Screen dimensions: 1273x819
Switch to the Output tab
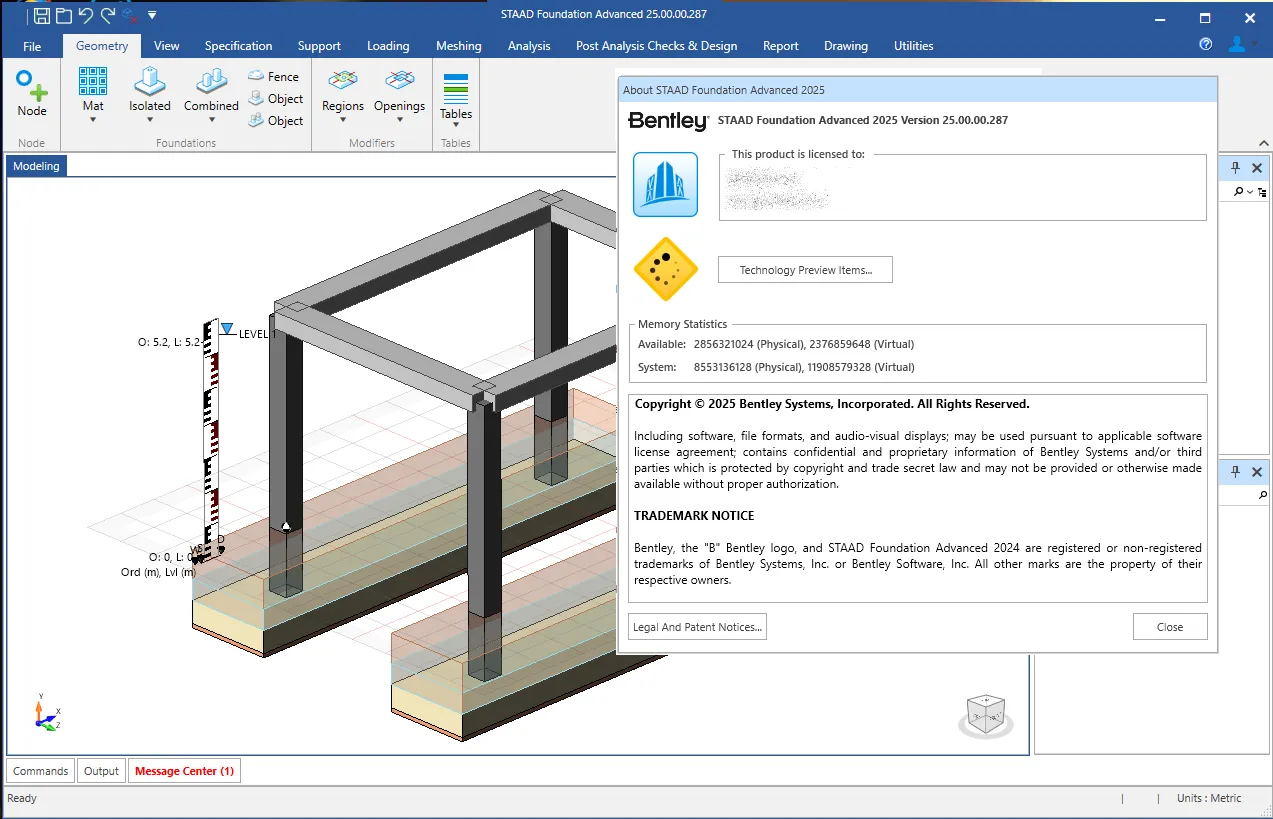coord(101,771)
